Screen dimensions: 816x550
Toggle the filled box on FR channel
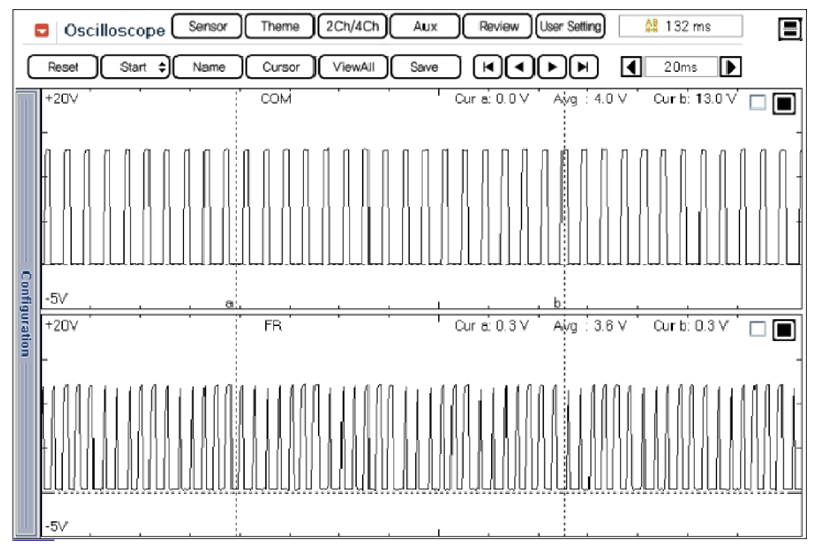pyautogui.click(x=783, y=329)
